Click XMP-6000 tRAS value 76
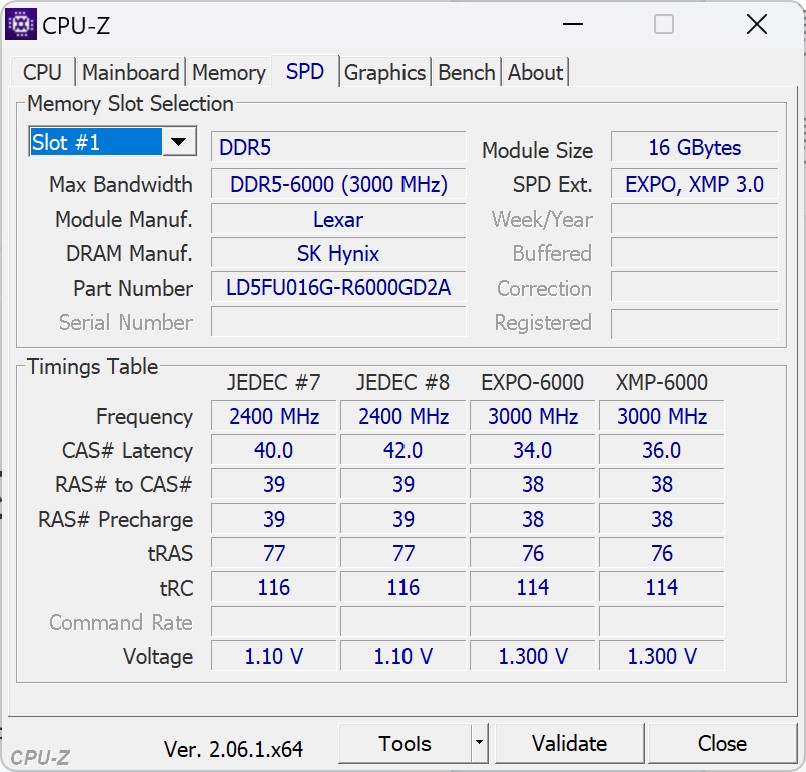806x772 pixels. (662, 554)
